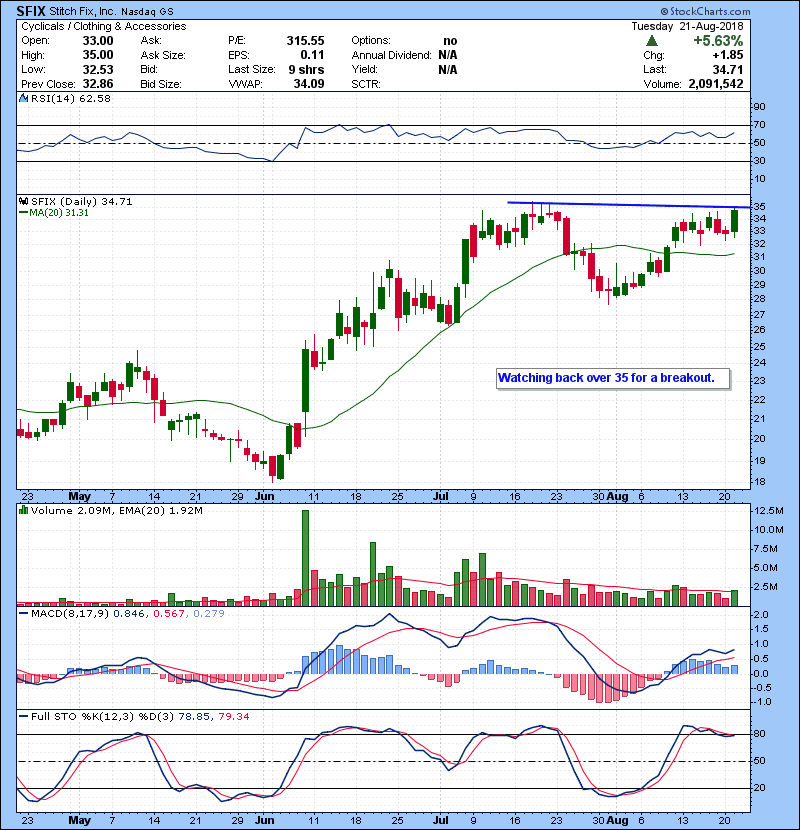Click the Last price 34.71 in header
The width and height of the screenshot is (800, 830).
(728, 69)
